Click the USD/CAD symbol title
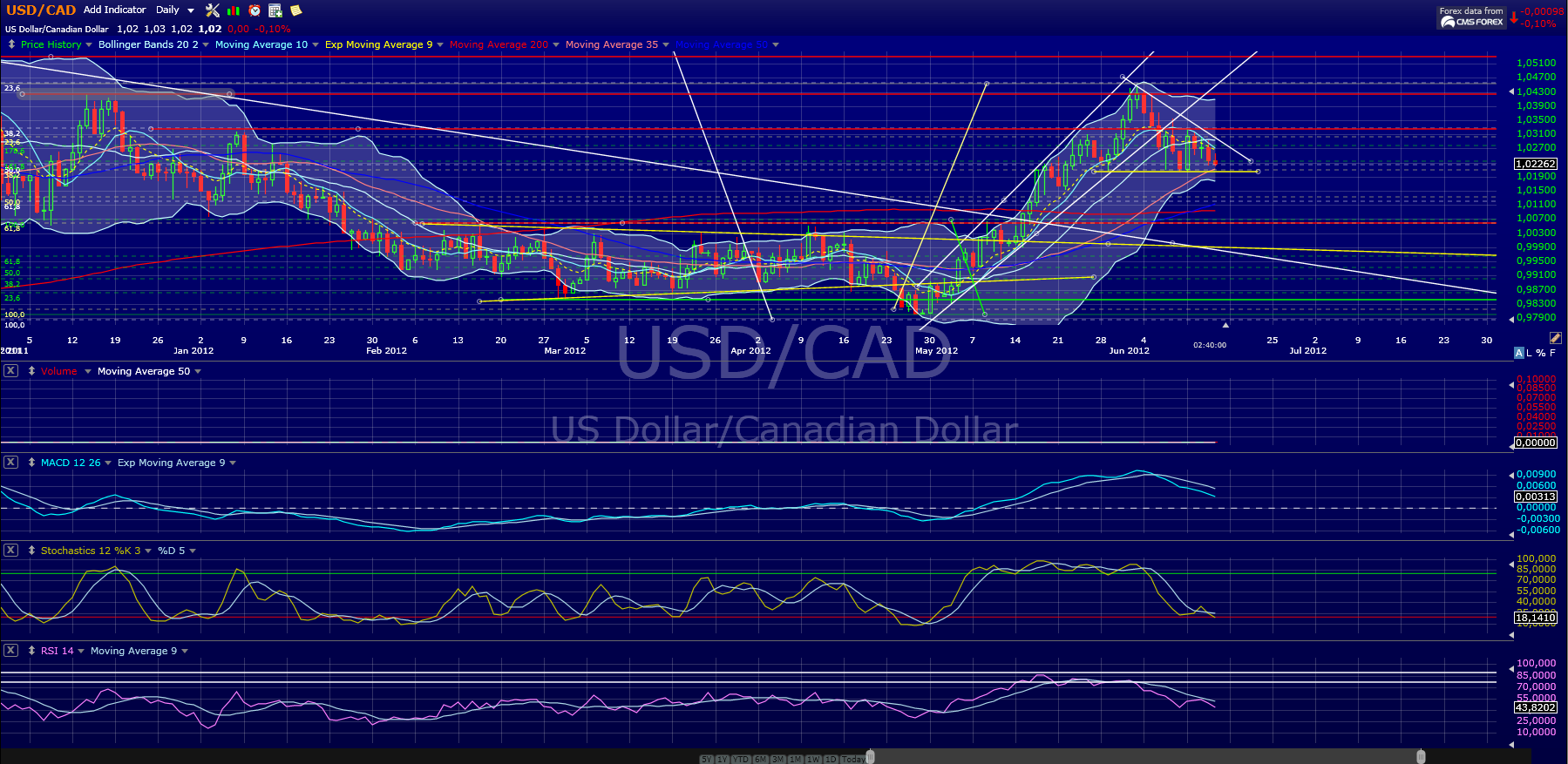Viewport: 1568px width, 764px height. [x=41, y=10]
